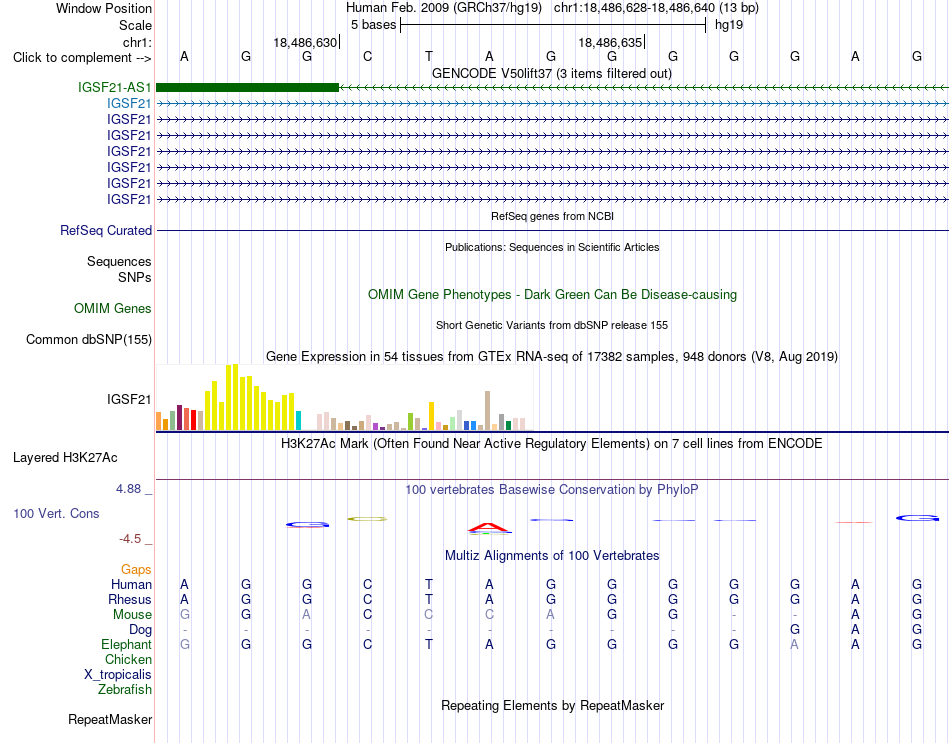Viewport: 950px width, 743px height.
Task: Click the Scale label
Action: click(x=135, y=25)
